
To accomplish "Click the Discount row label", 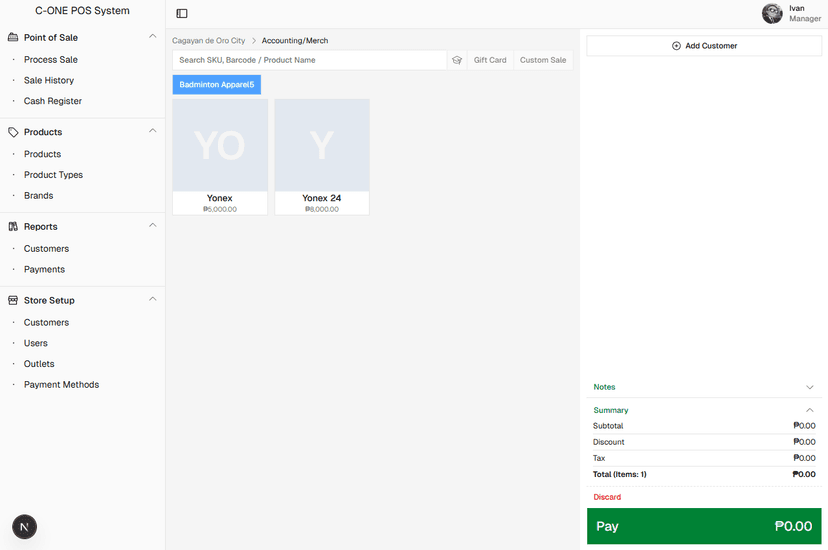I will tap(608, 442).
